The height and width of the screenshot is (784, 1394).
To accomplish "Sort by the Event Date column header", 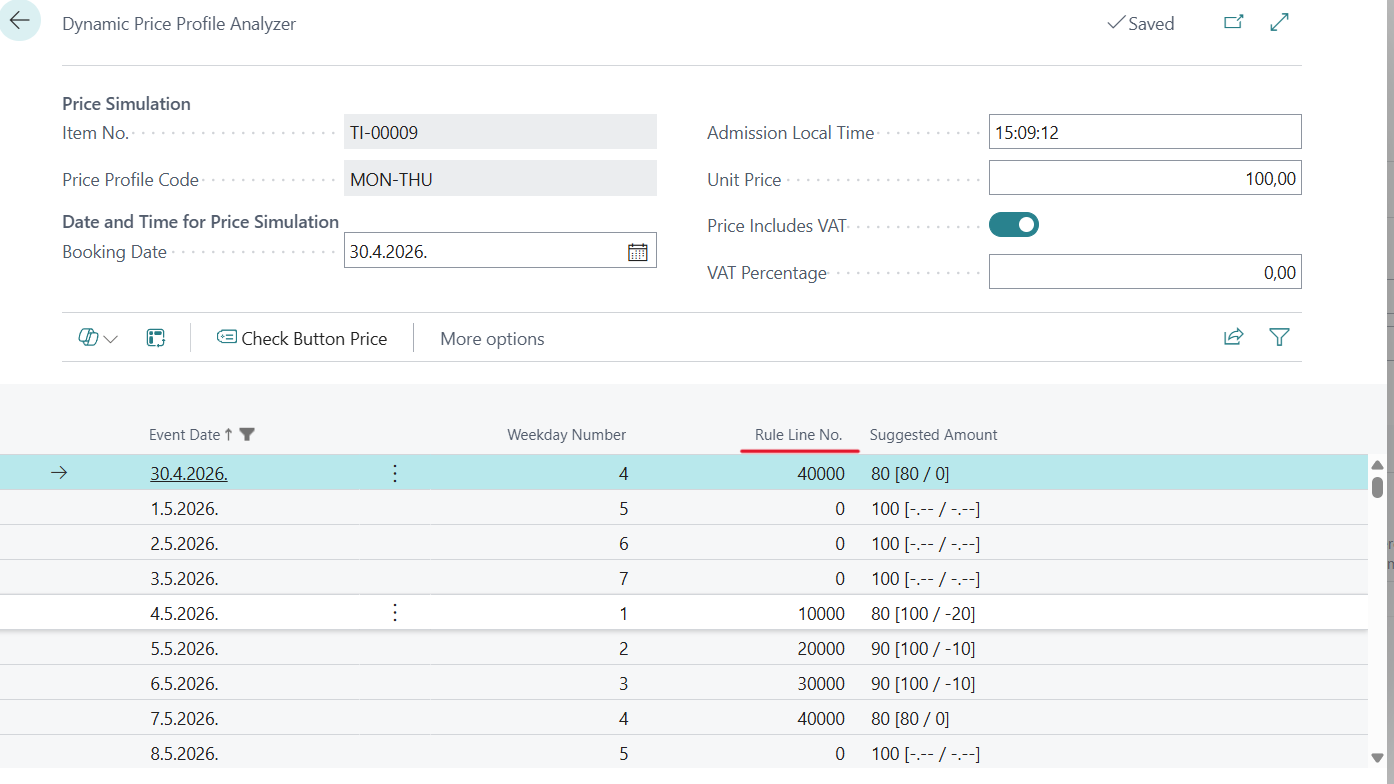I will [x=184, y=434].
